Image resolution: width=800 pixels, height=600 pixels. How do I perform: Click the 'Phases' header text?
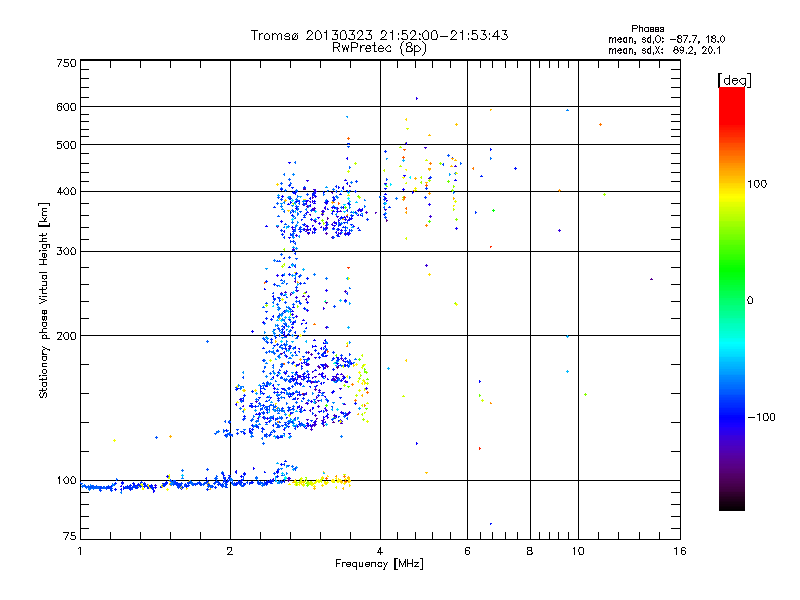(647, 29)
